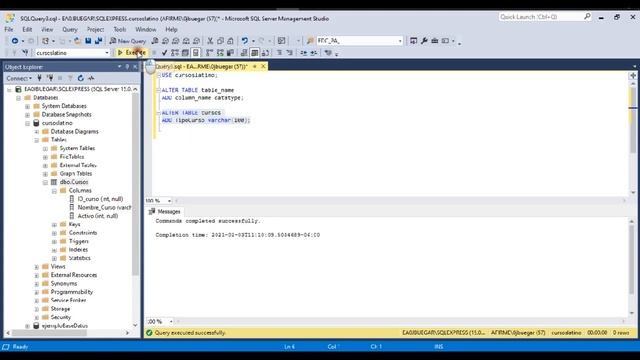Select the ID_curso column in tree
Screen dimensions: 640x360
(100, 199)
